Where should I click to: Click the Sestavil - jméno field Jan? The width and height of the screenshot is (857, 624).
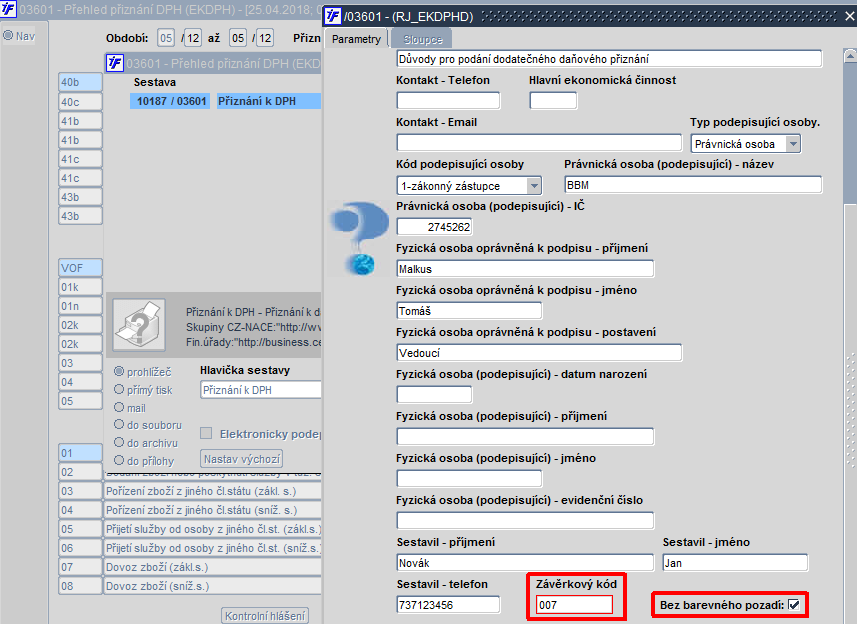(735, 562)
